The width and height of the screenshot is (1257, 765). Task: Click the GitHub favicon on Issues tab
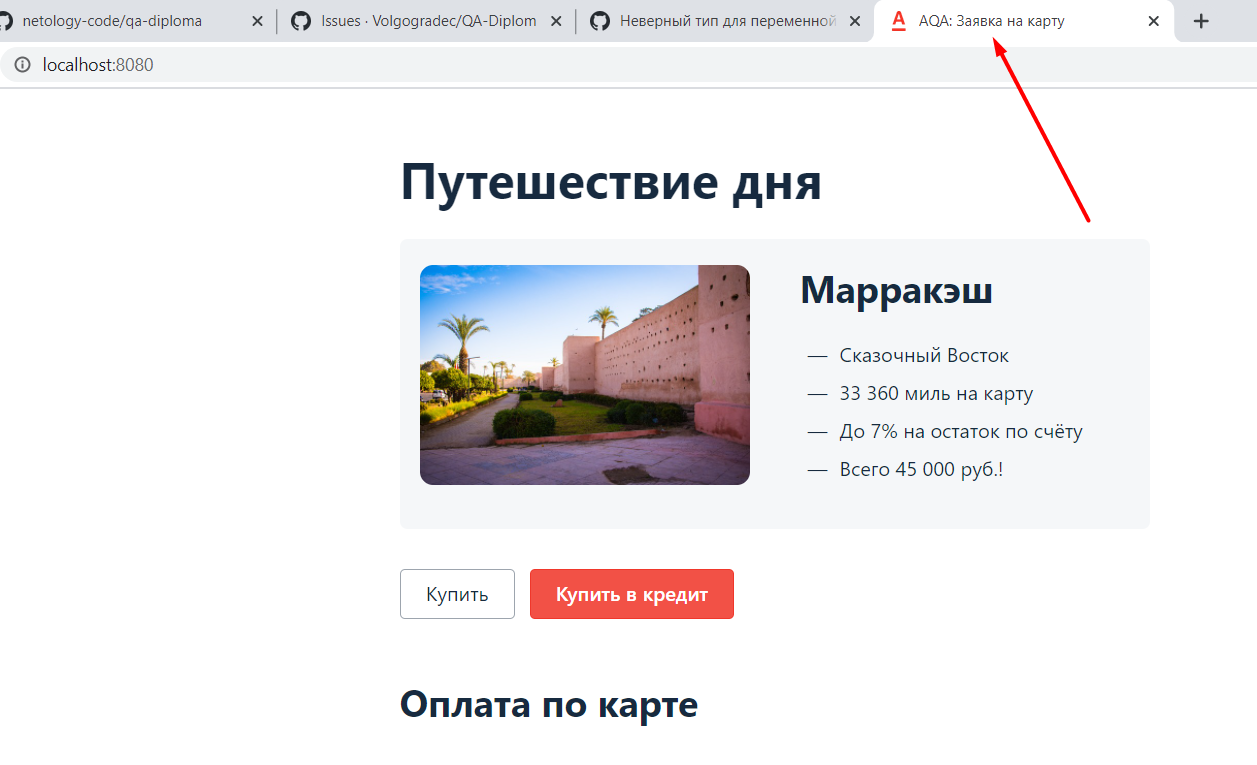pyautogui.click(x=301, y=21)
